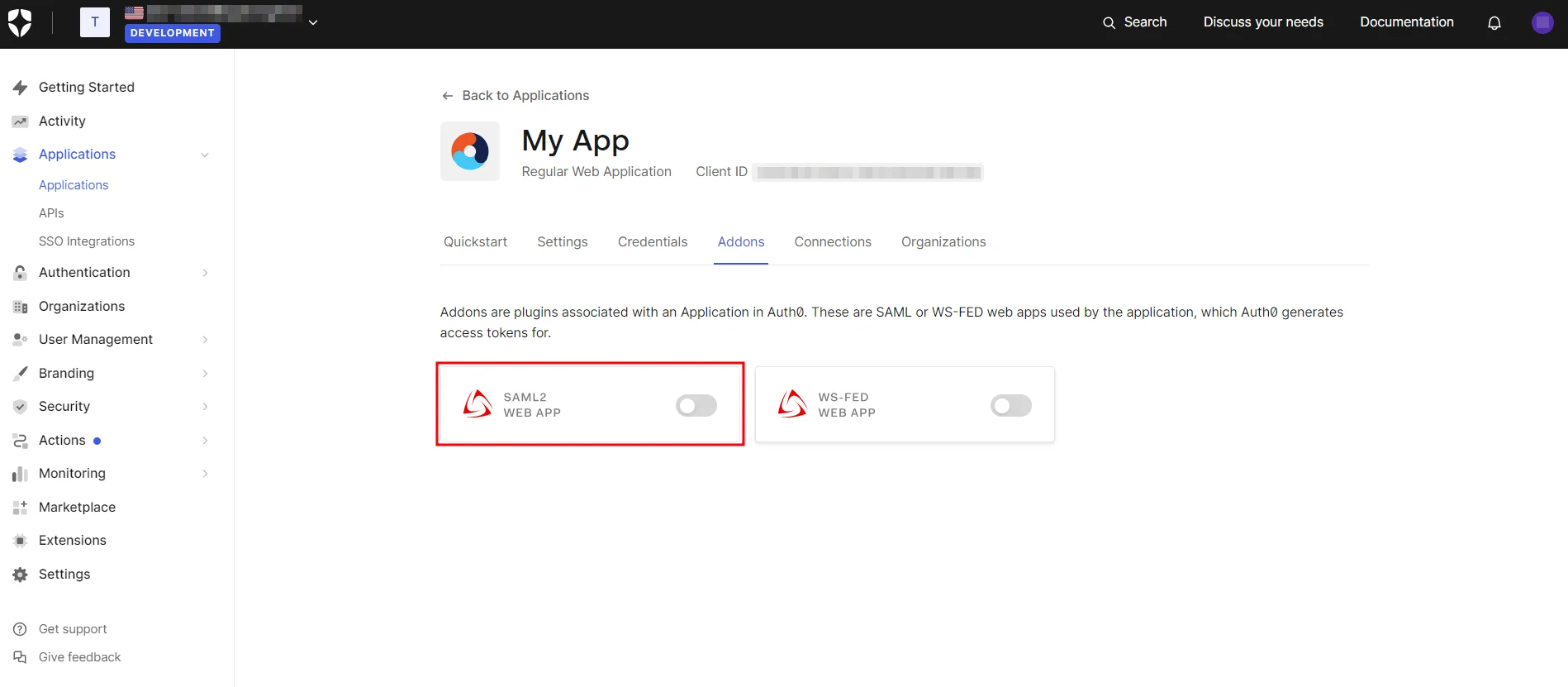Image resolution: width=1568 pixels, height=687 pixels.
Task: Open tenant Settings in the sidebar
Action: pyautogui.click(x=64, y=574)
